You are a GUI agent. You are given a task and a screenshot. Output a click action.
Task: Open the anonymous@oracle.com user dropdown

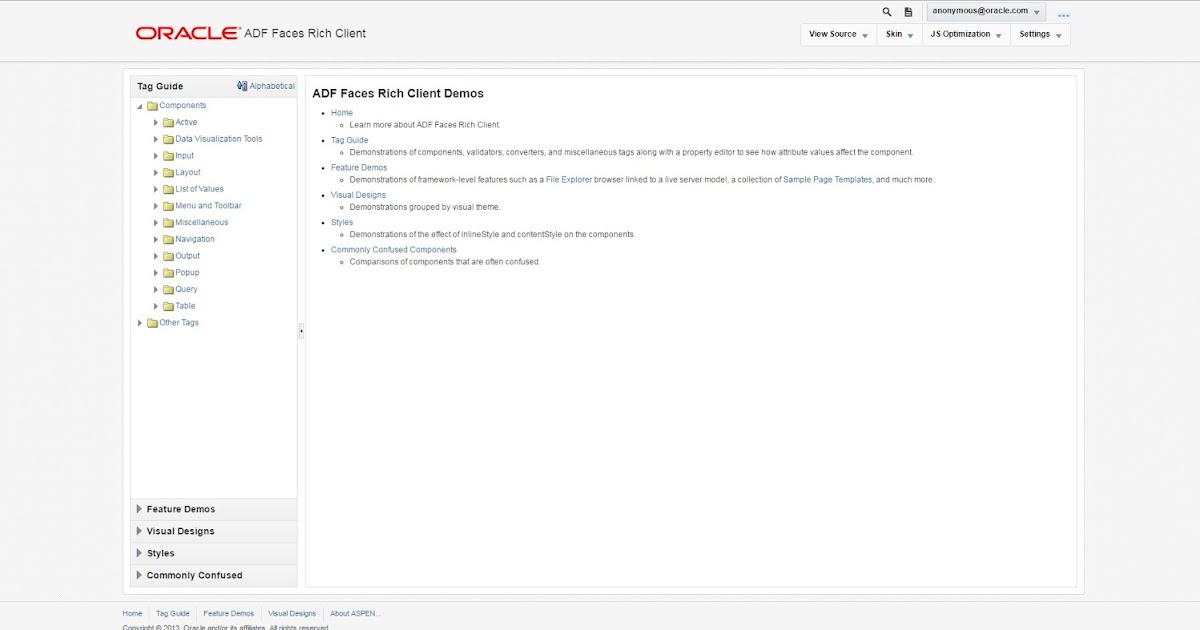click(985, 10)
